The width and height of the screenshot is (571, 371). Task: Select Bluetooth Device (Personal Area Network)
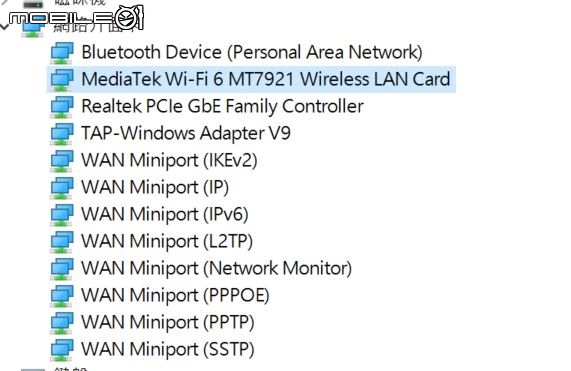(252, 52)
